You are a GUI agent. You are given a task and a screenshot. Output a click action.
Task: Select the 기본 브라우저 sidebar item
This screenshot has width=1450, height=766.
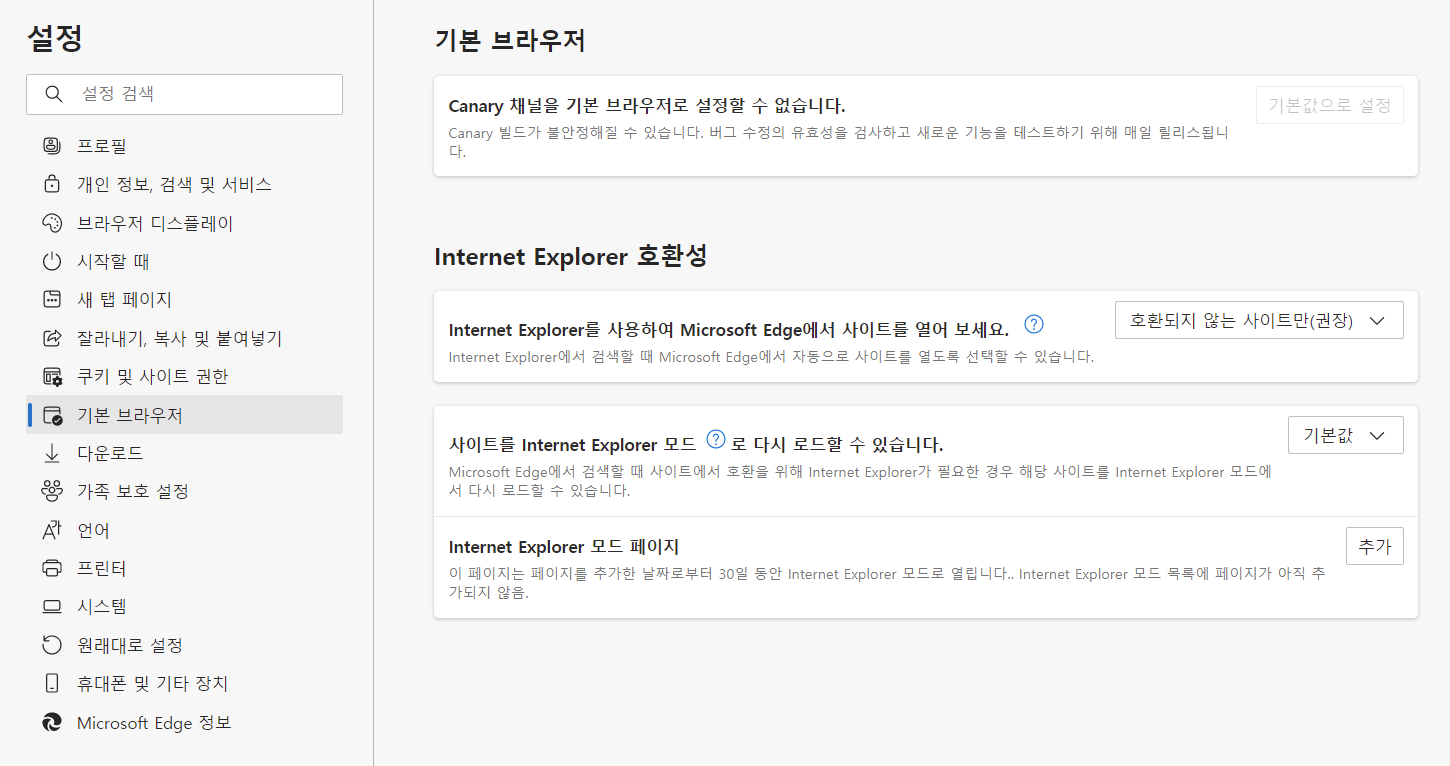coord(184,415)
